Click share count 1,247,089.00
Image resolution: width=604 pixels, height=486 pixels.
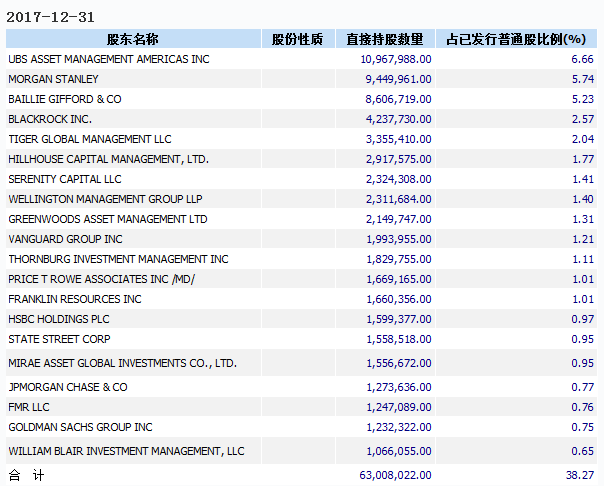399,407
